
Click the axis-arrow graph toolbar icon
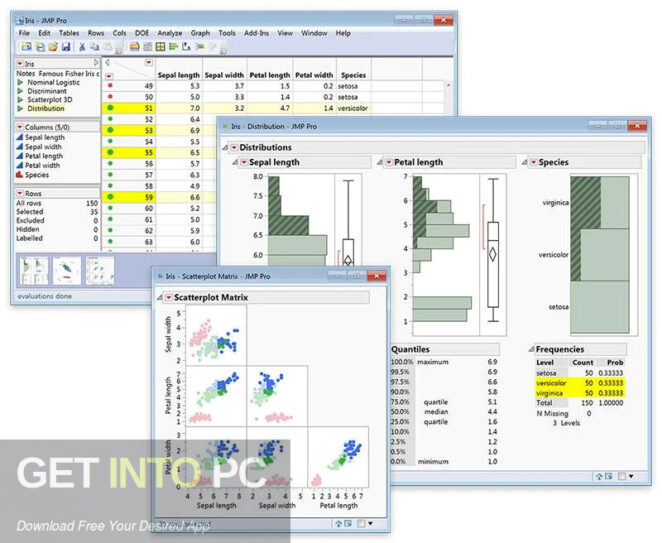click(186, 46)
